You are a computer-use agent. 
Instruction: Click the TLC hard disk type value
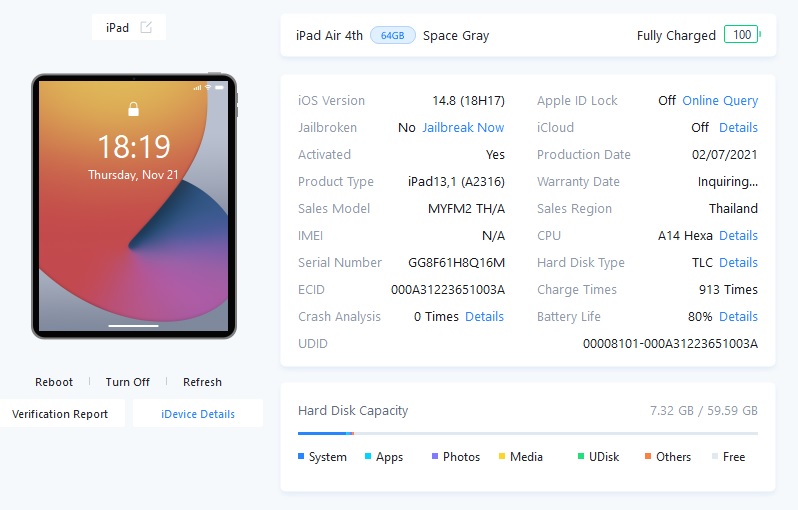coord(702,263)
